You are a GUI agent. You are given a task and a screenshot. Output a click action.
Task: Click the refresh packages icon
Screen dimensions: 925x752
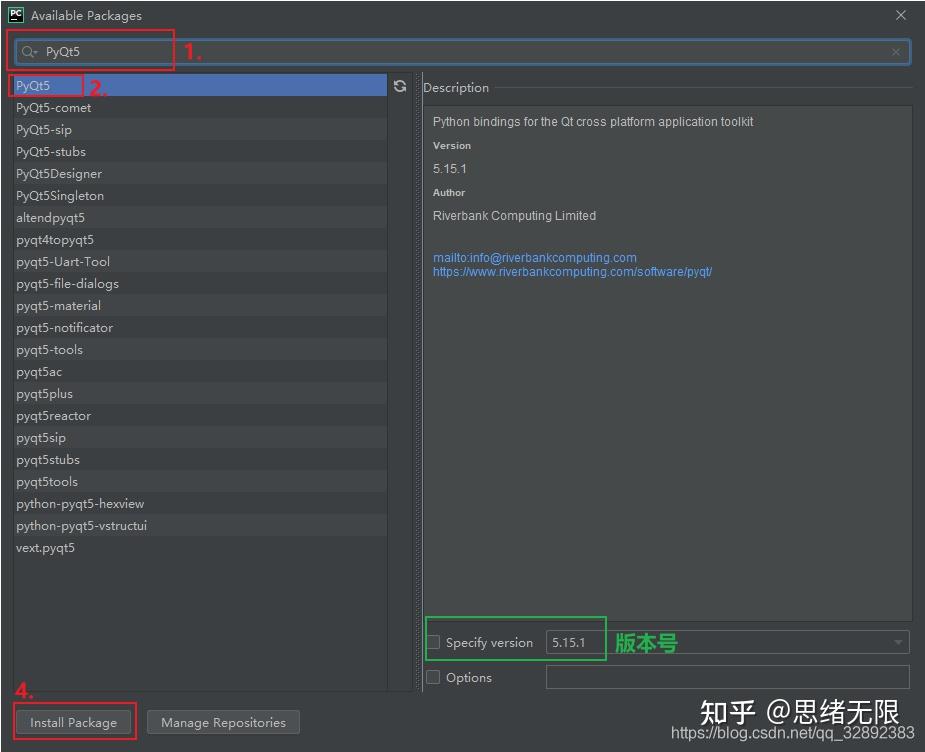(400, 86)
